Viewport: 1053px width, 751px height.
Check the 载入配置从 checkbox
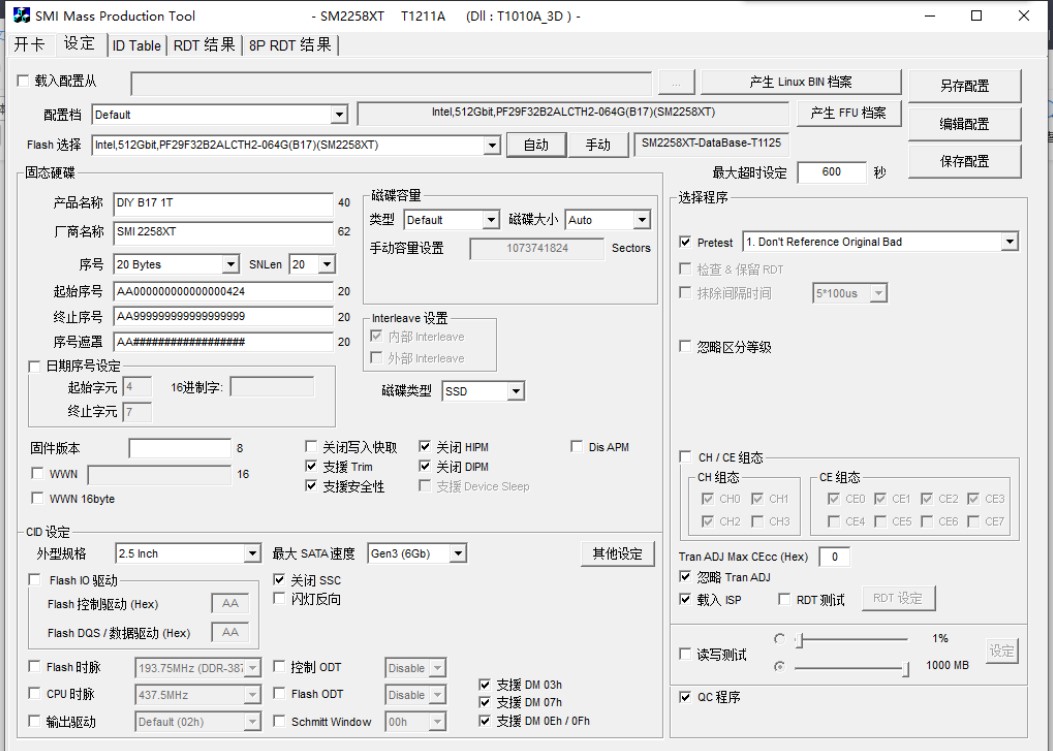(x=24, y=81)
